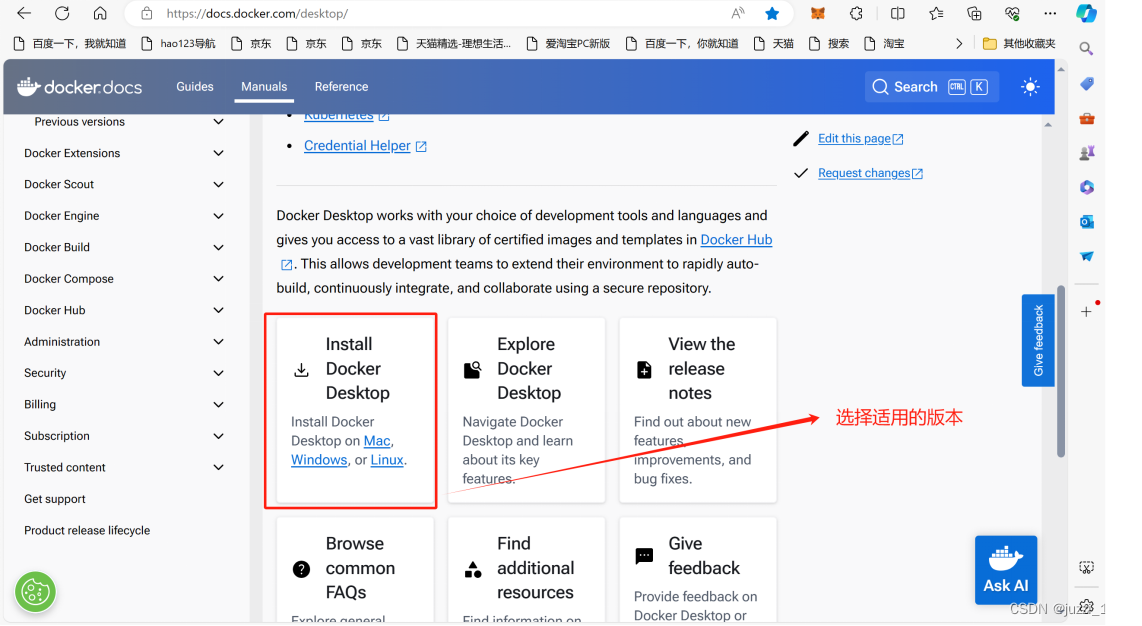Image resolution: width=1142 pixels, height=626 pixels.
Task: Go to the browser home icon
Action: tap(101, 13)
